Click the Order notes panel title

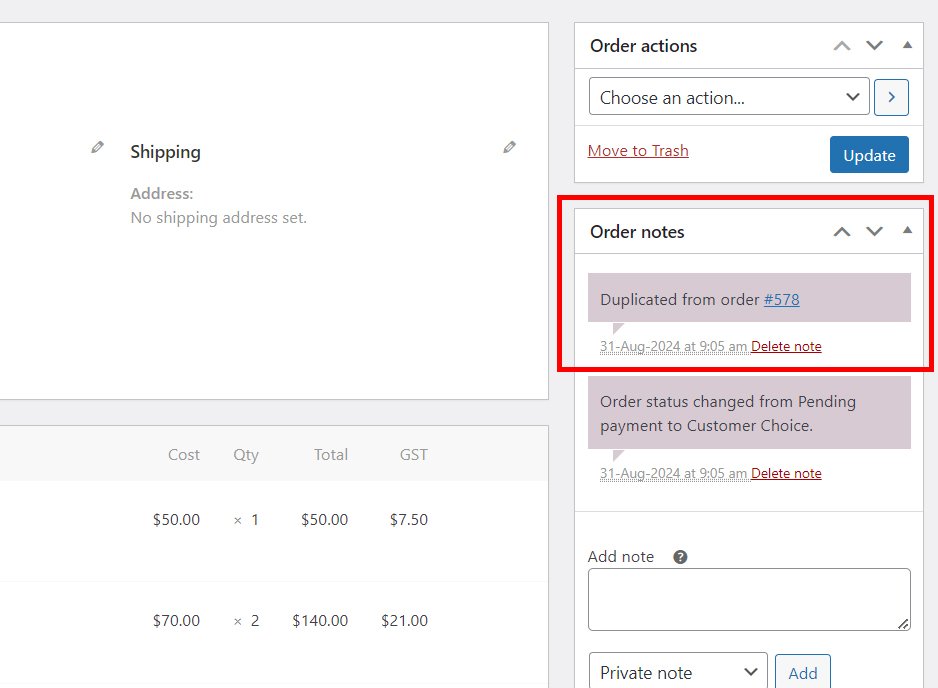click(637, 232)
